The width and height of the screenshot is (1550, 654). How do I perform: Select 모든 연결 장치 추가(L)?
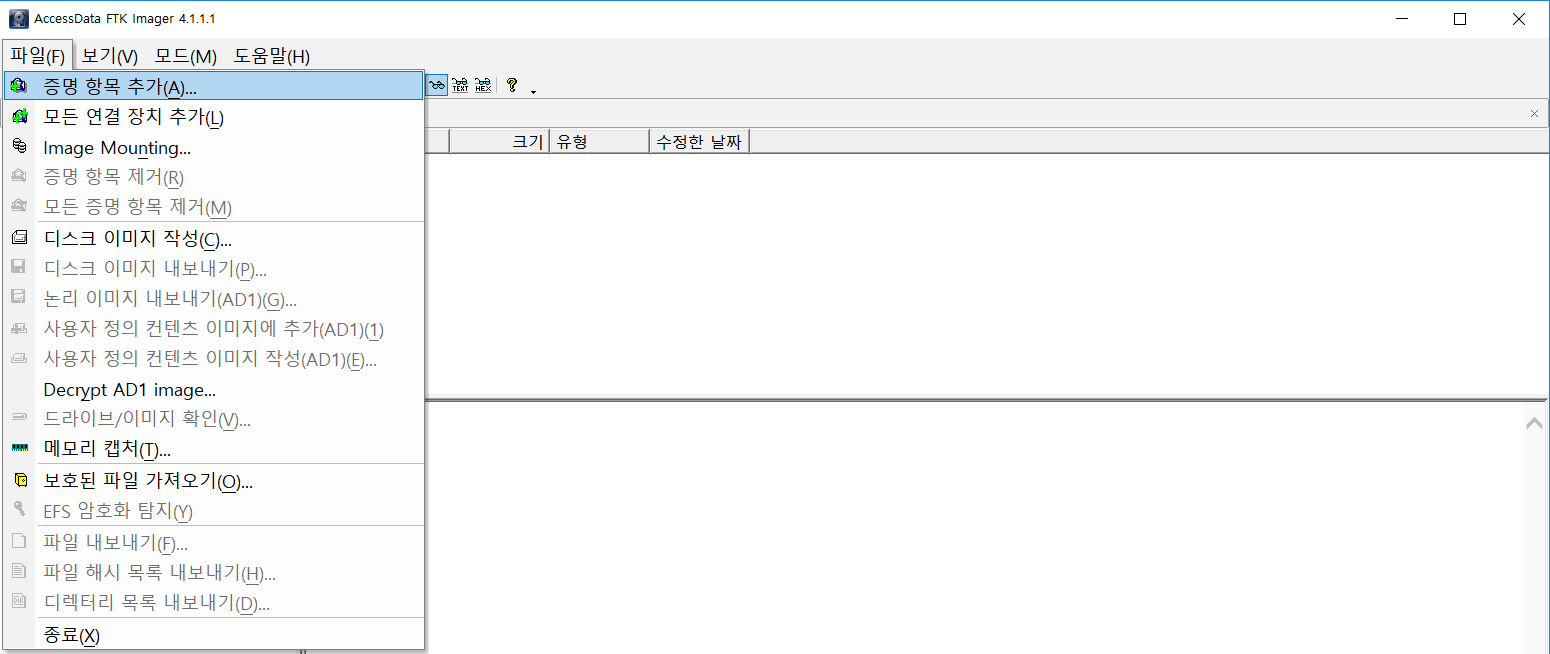[213, 117]
